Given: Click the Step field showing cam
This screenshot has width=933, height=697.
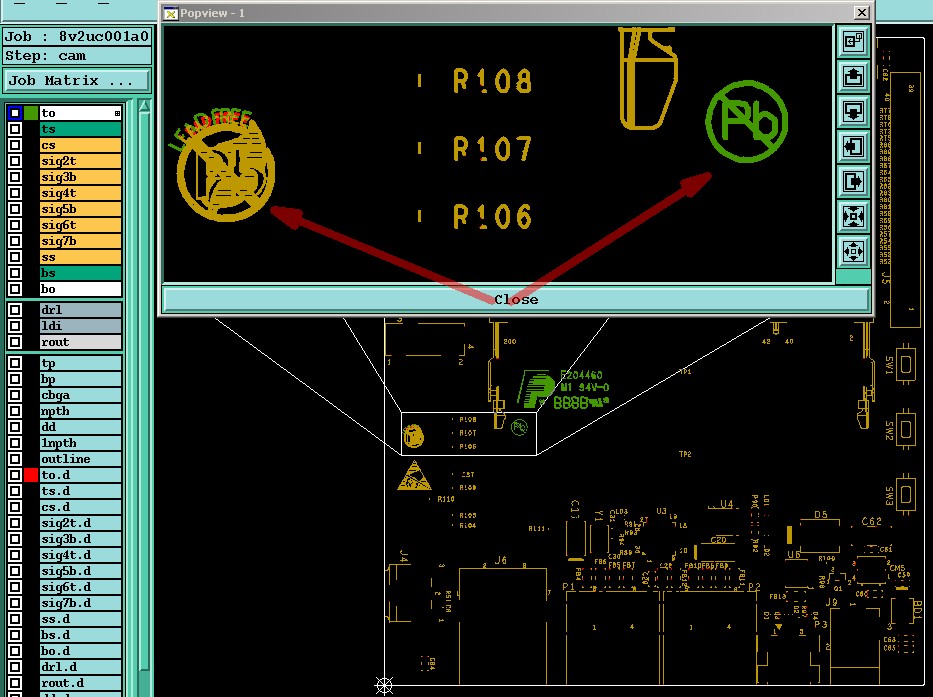Looking at the screenshot, I should pos(77,56).
